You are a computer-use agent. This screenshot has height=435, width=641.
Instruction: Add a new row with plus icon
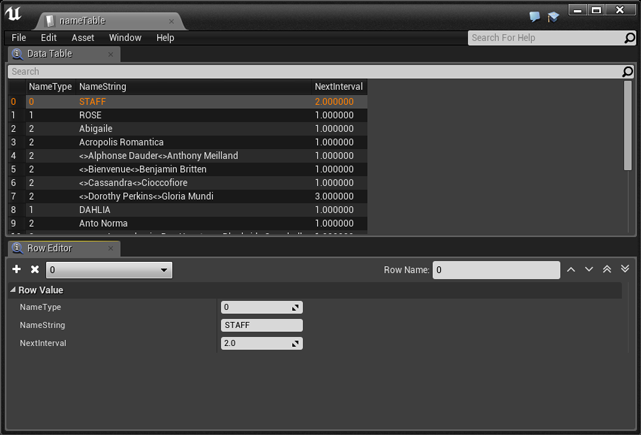[16, 269]
